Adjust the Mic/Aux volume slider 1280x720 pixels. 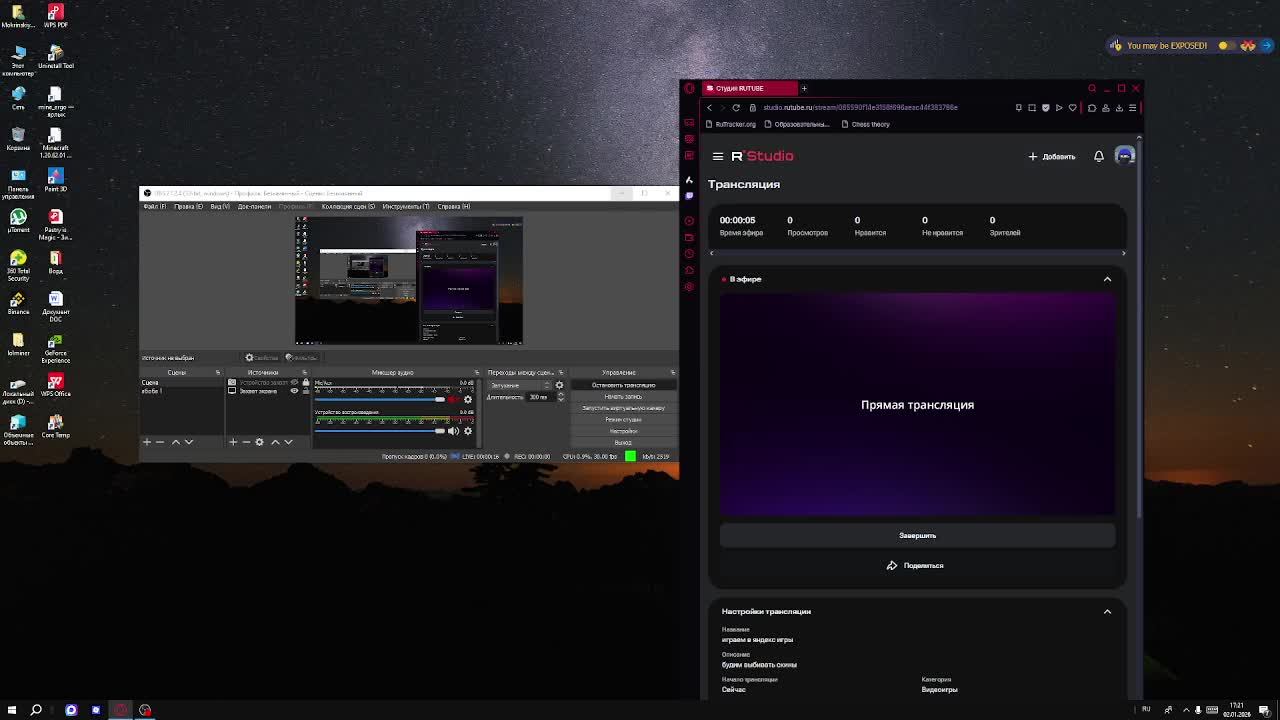click(x=380, y=400)
